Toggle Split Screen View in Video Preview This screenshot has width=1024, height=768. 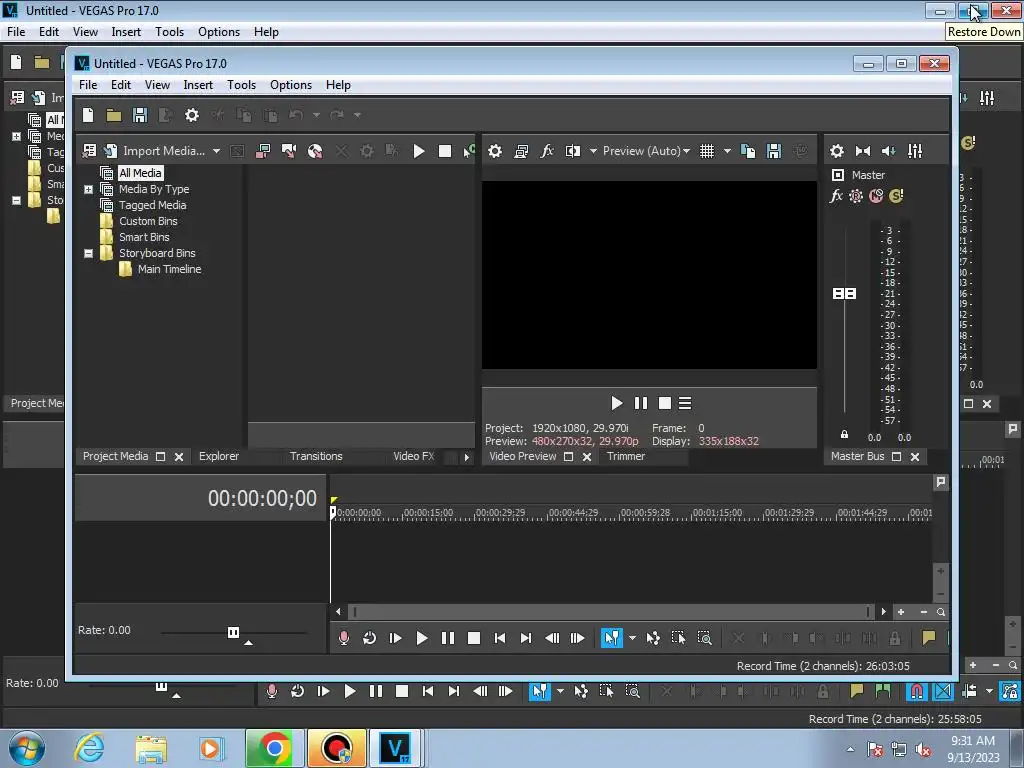[x=573, y=151]
